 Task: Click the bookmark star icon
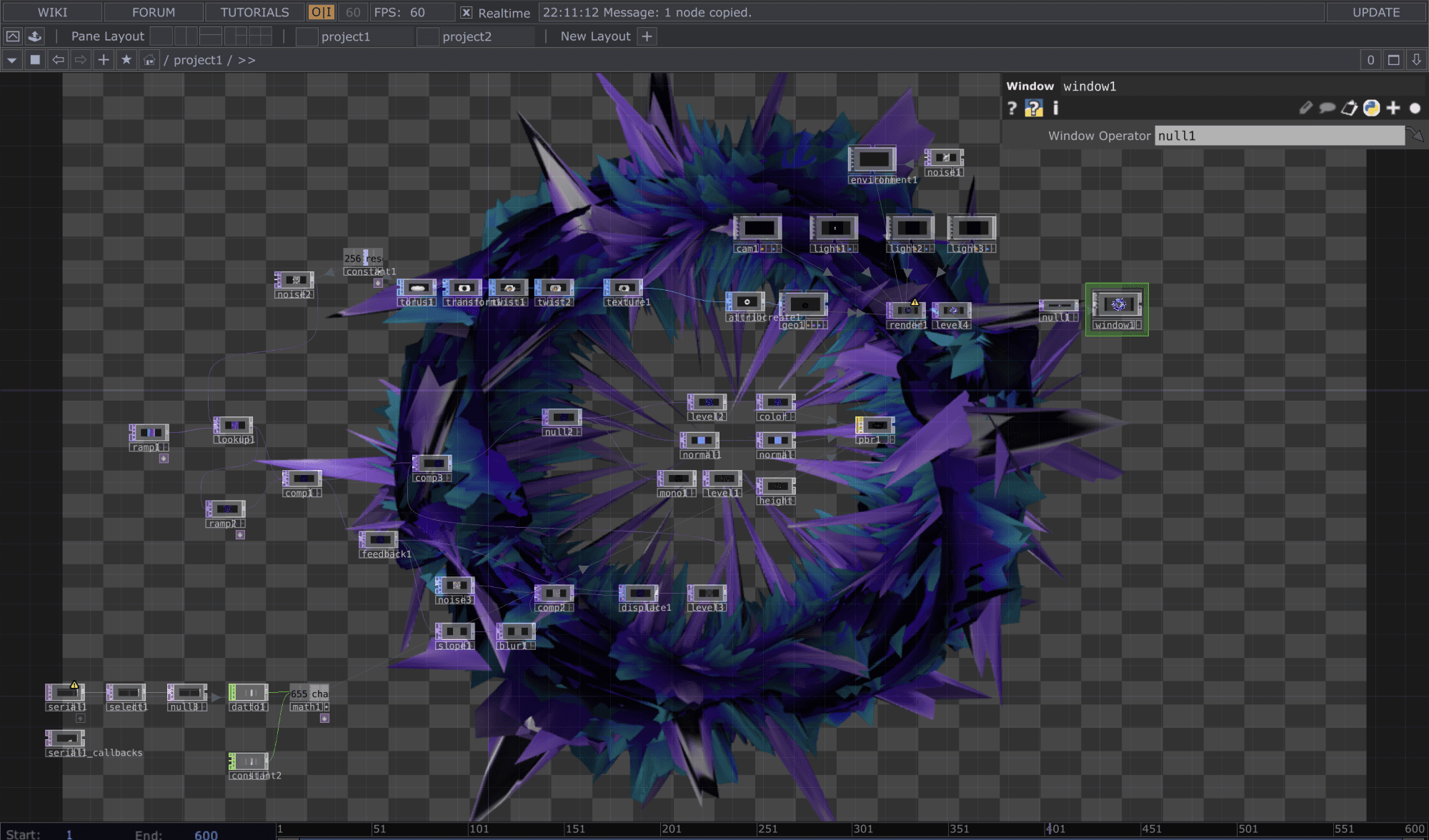(126, 60)
